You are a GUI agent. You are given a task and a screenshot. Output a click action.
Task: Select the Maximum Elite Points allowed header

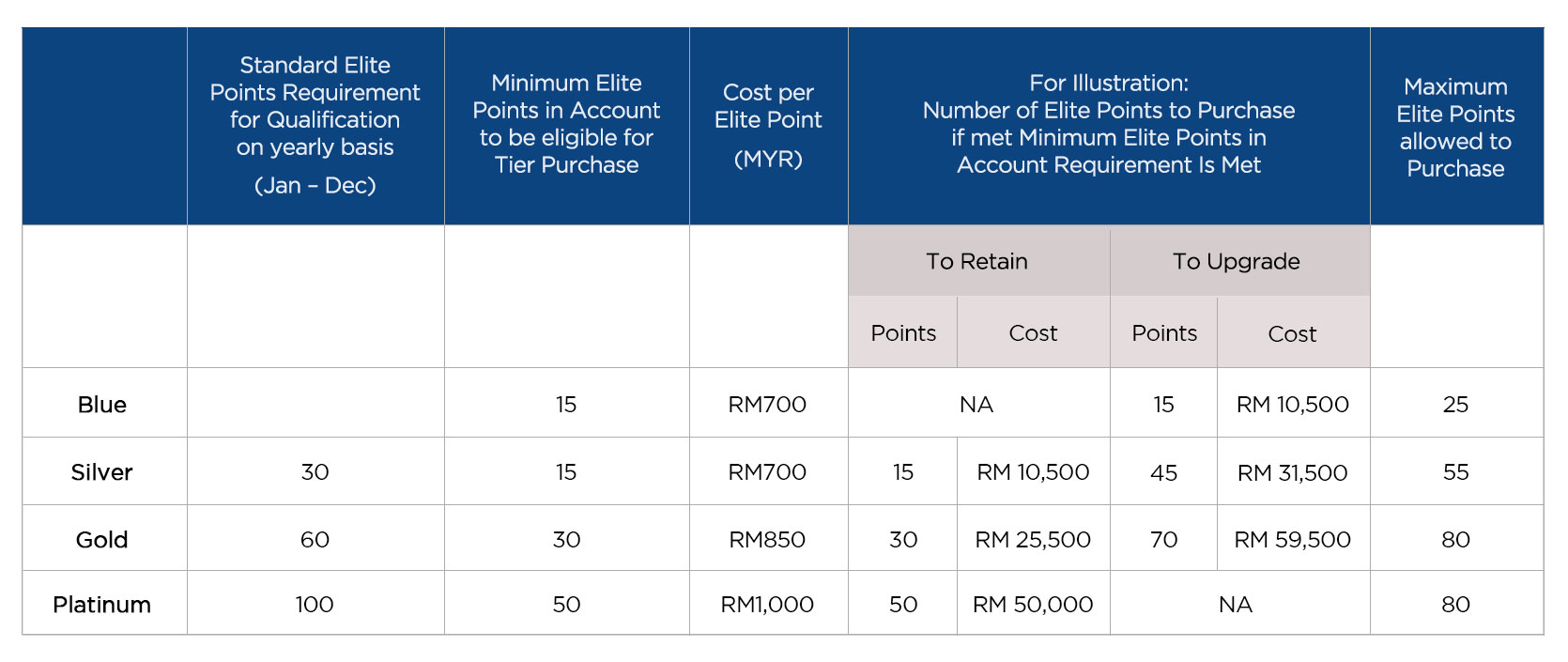pos(1456,126)
